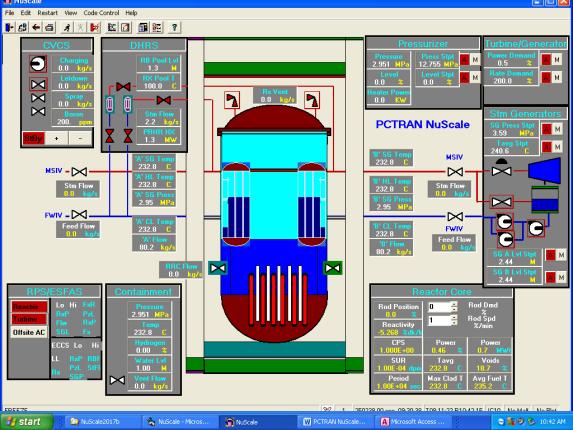Click the containment vent valve icon
573x430 pixels.
point(117,380)
